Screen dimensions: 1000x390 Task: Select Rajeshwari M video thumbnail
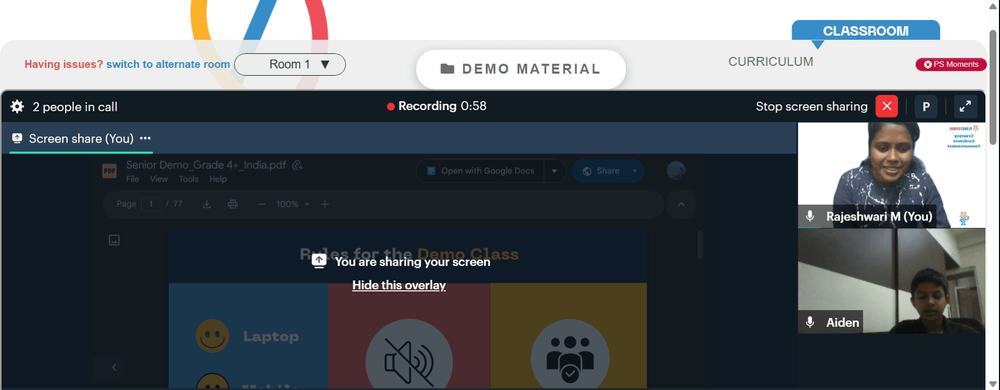(x=892, y=175)
